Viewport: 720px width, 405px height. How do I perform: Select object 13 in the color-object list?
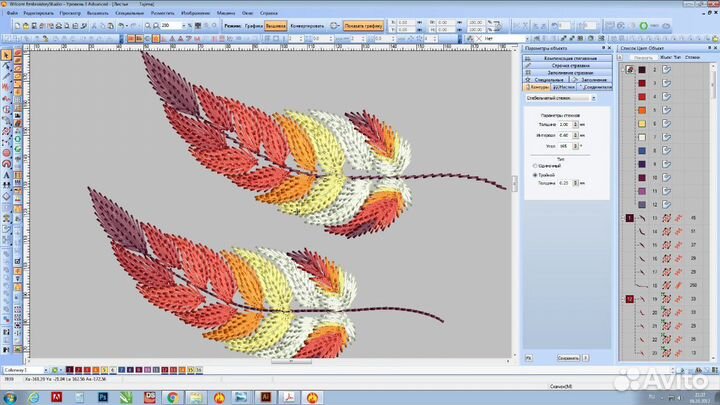653,217
